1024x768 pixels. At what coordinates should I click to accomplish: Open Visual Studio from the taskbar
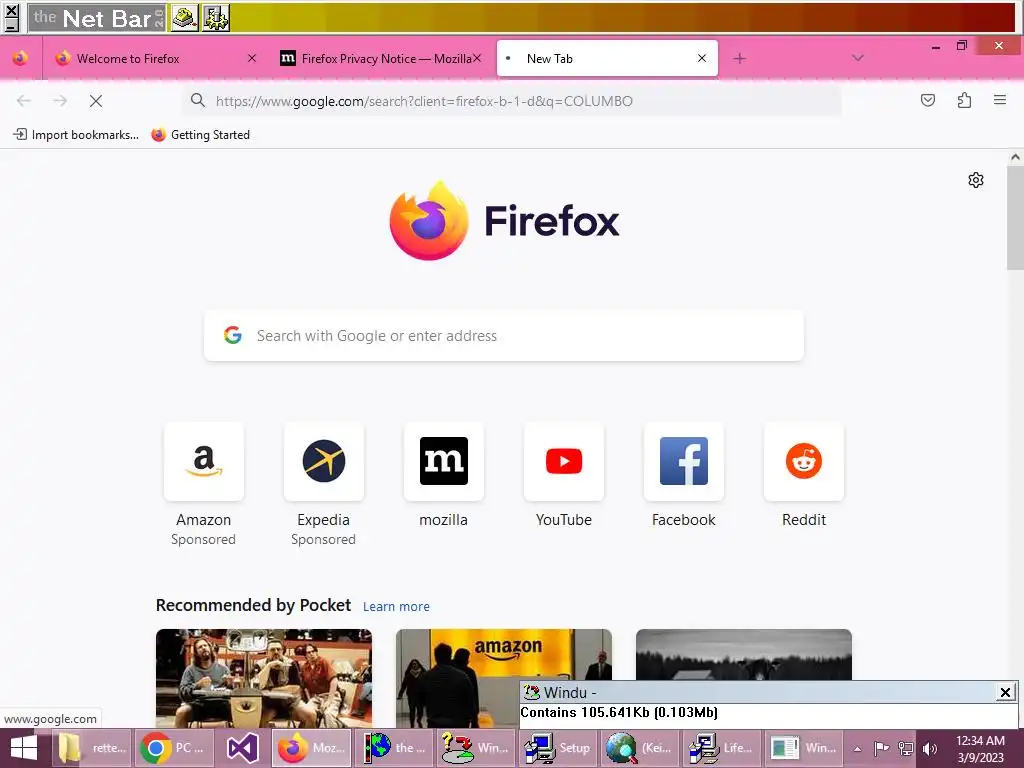click(x=242, y=748)
